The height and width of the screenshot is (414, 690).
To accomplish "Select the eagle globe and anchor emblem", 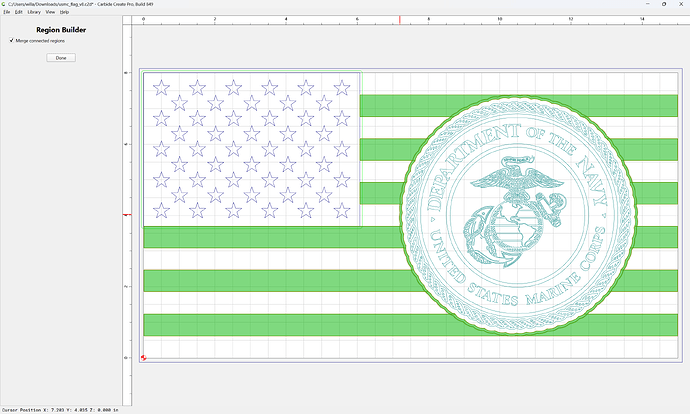I will point(516,211).
